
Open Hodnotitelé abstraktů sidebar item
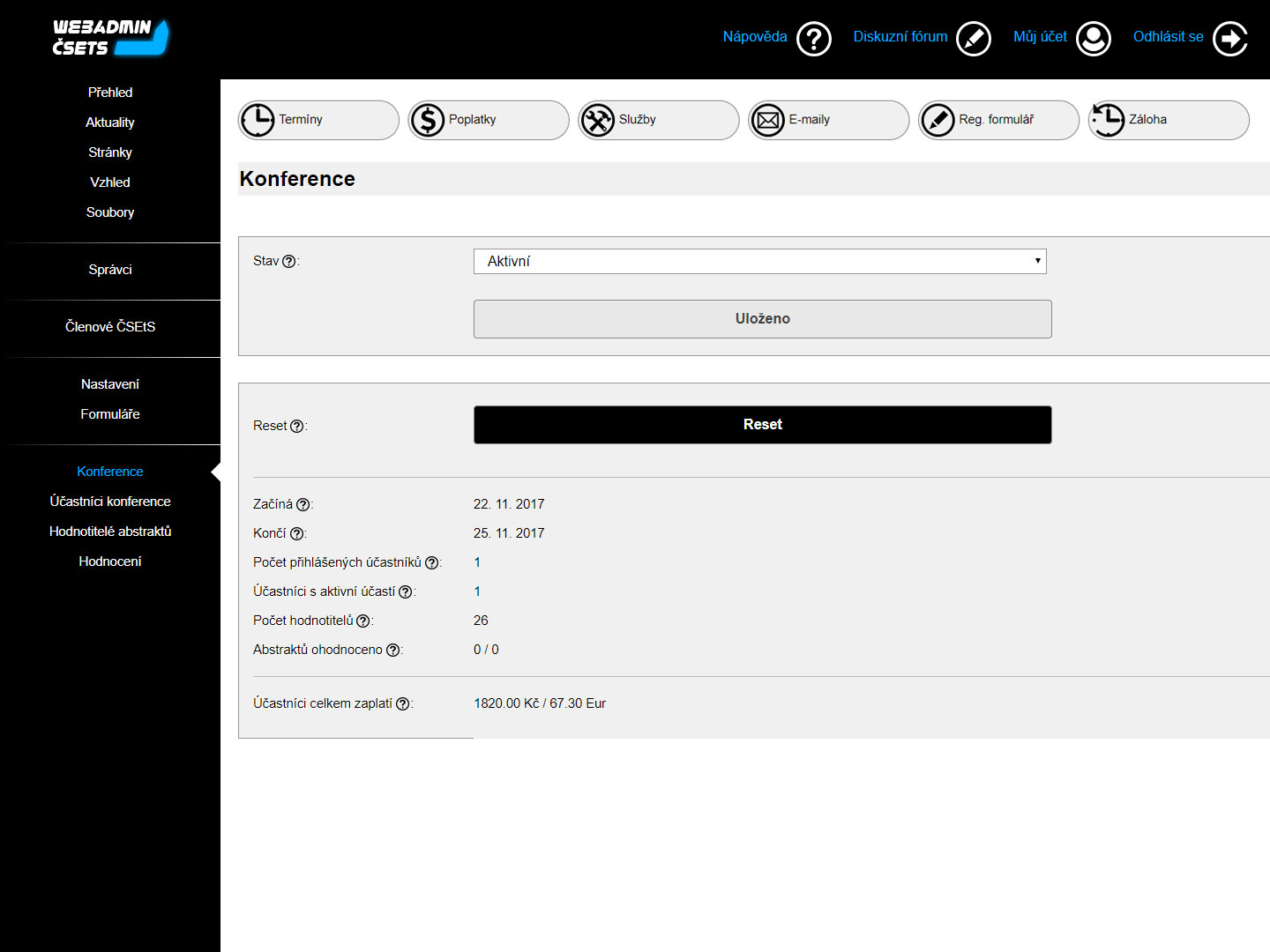click(x=110, y=532)
